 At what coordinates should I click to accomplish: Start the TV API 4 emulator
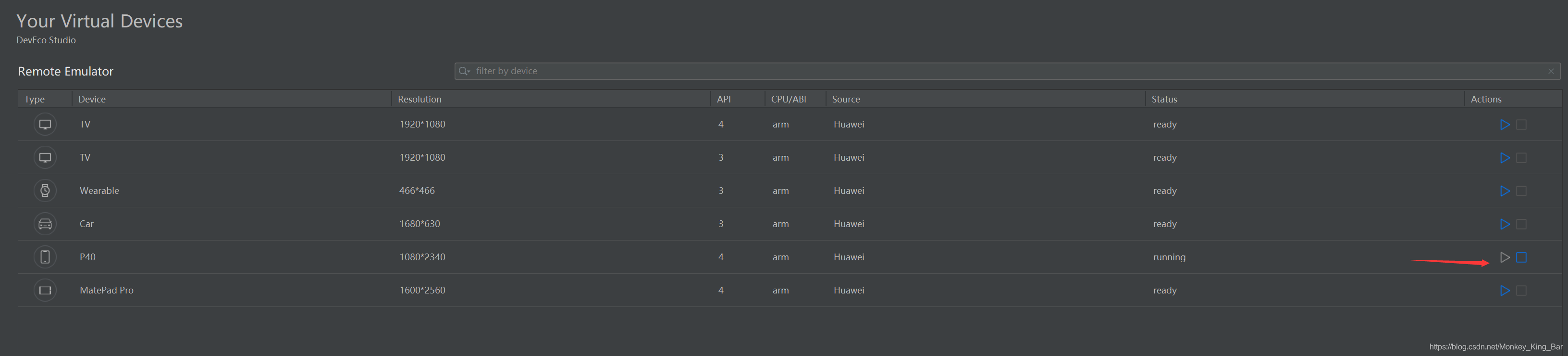(x=1505, y=124)
